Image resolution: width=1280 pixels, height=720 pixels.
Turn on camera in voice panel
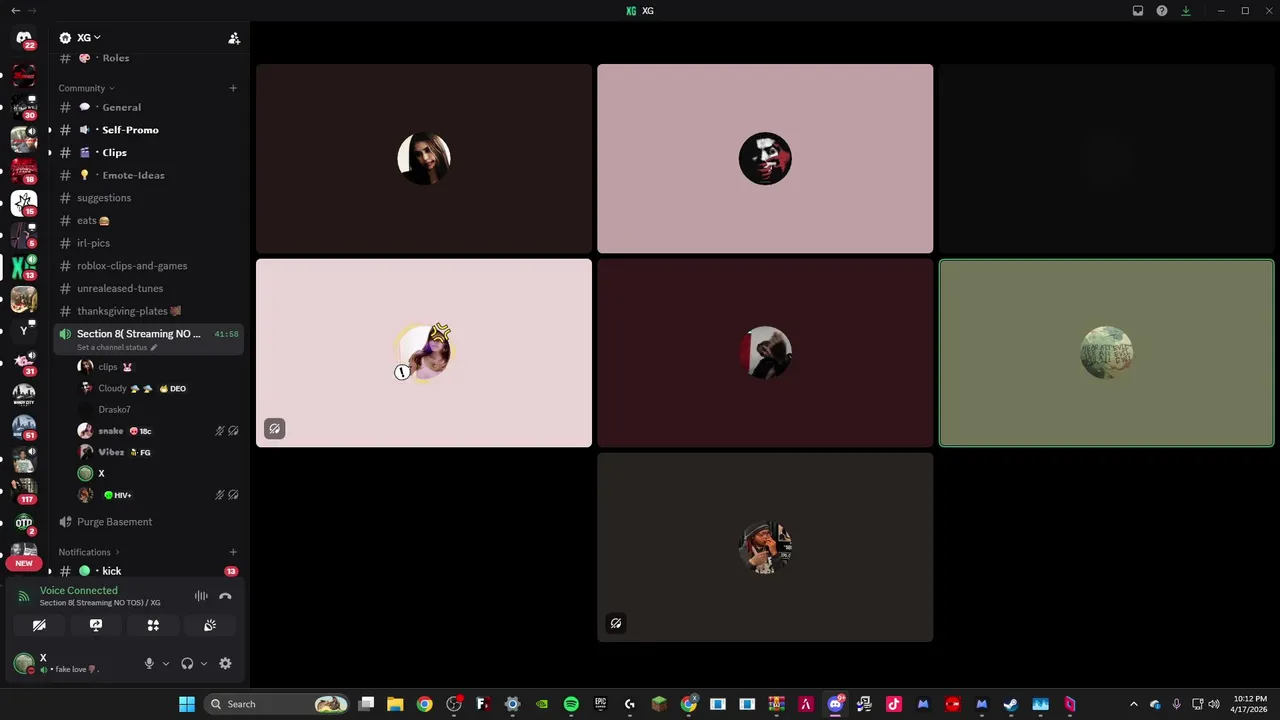[x=39, y=625]
